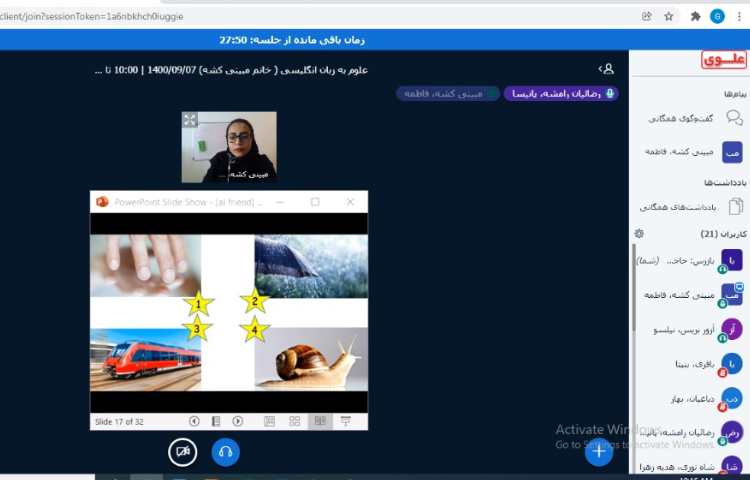Click the red train picture on the slide
This screenshot has width=750, height=480.
tap(145, 360)
